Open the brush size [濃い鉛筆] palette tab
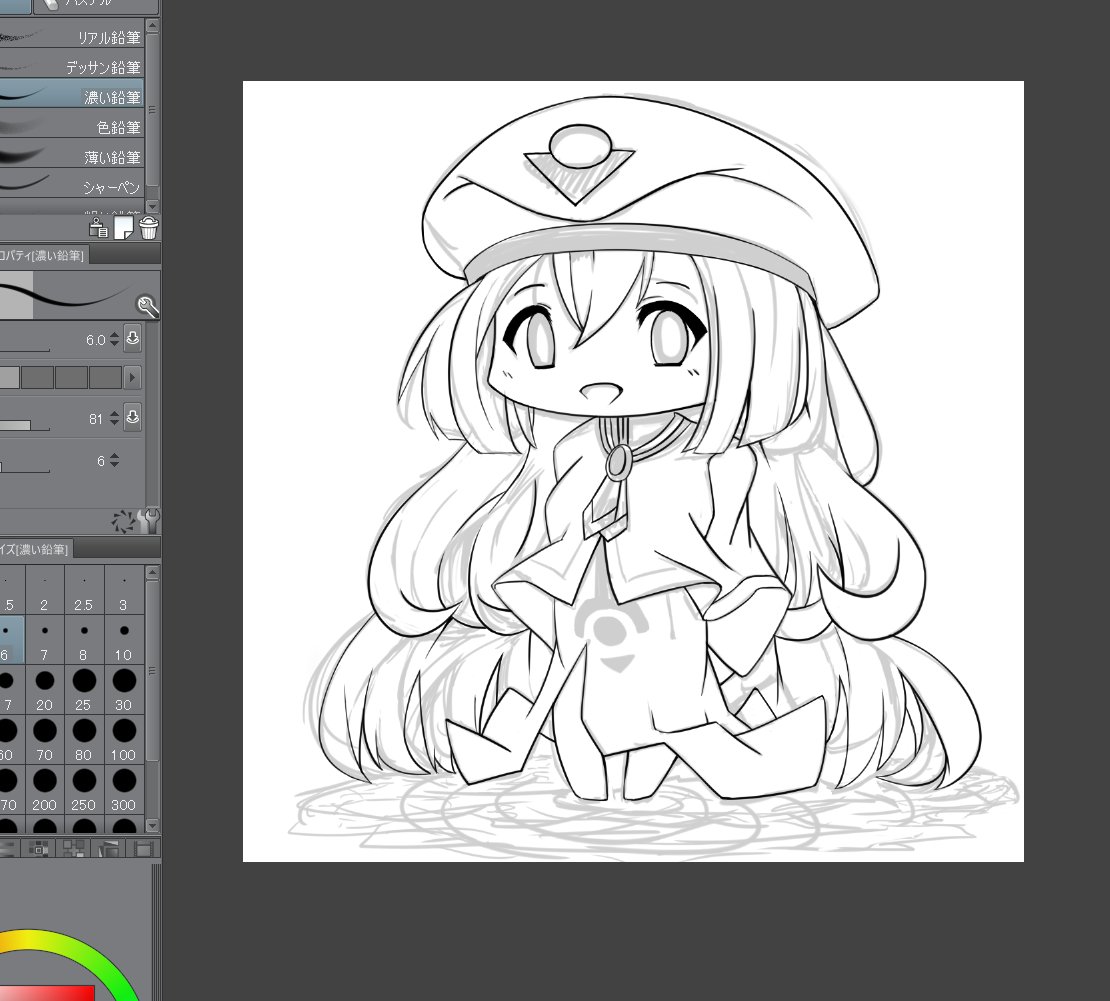The width and height of the screenshot is (1110, 1001). [35, 549]
